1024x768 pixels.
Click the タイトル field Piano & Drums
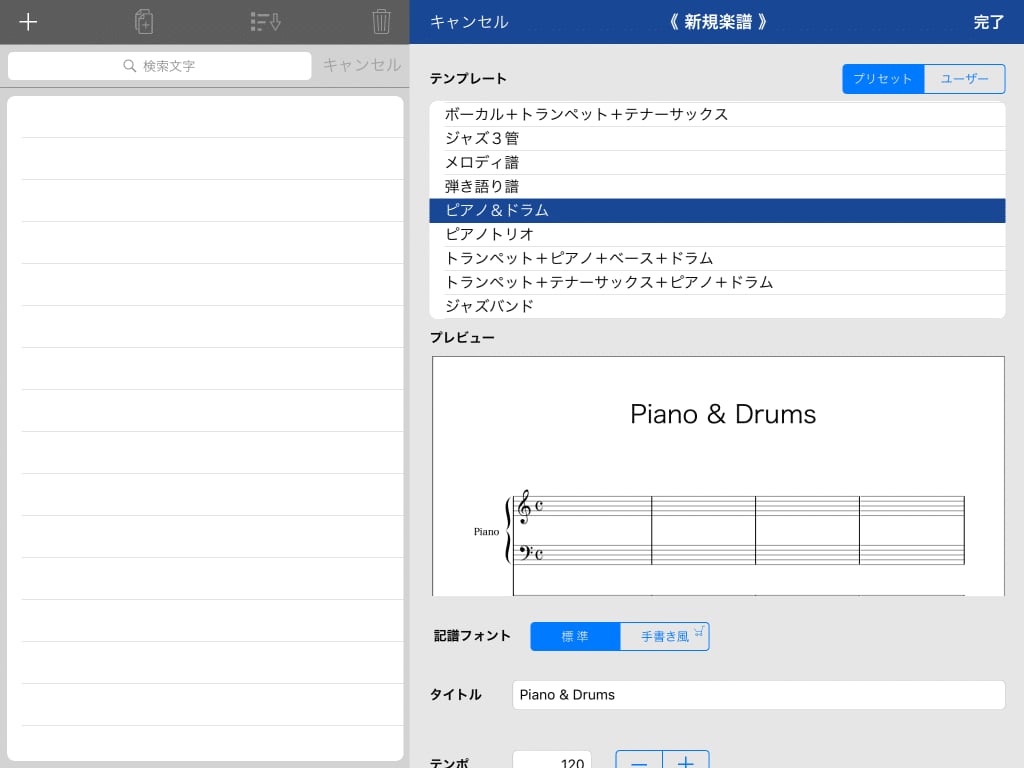[x=758, y=695]
